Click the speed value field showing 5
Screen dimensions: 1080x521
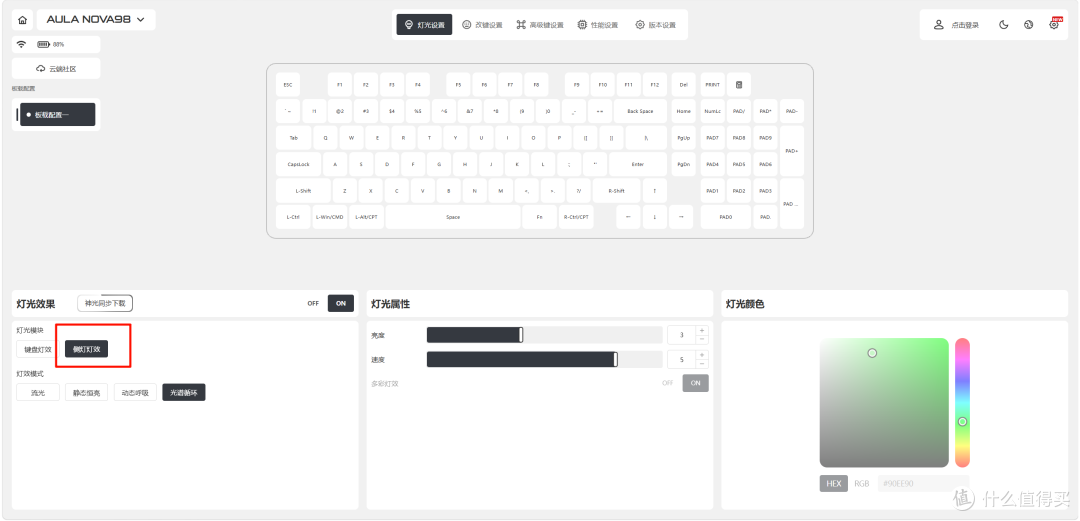[x=682, y=360]
